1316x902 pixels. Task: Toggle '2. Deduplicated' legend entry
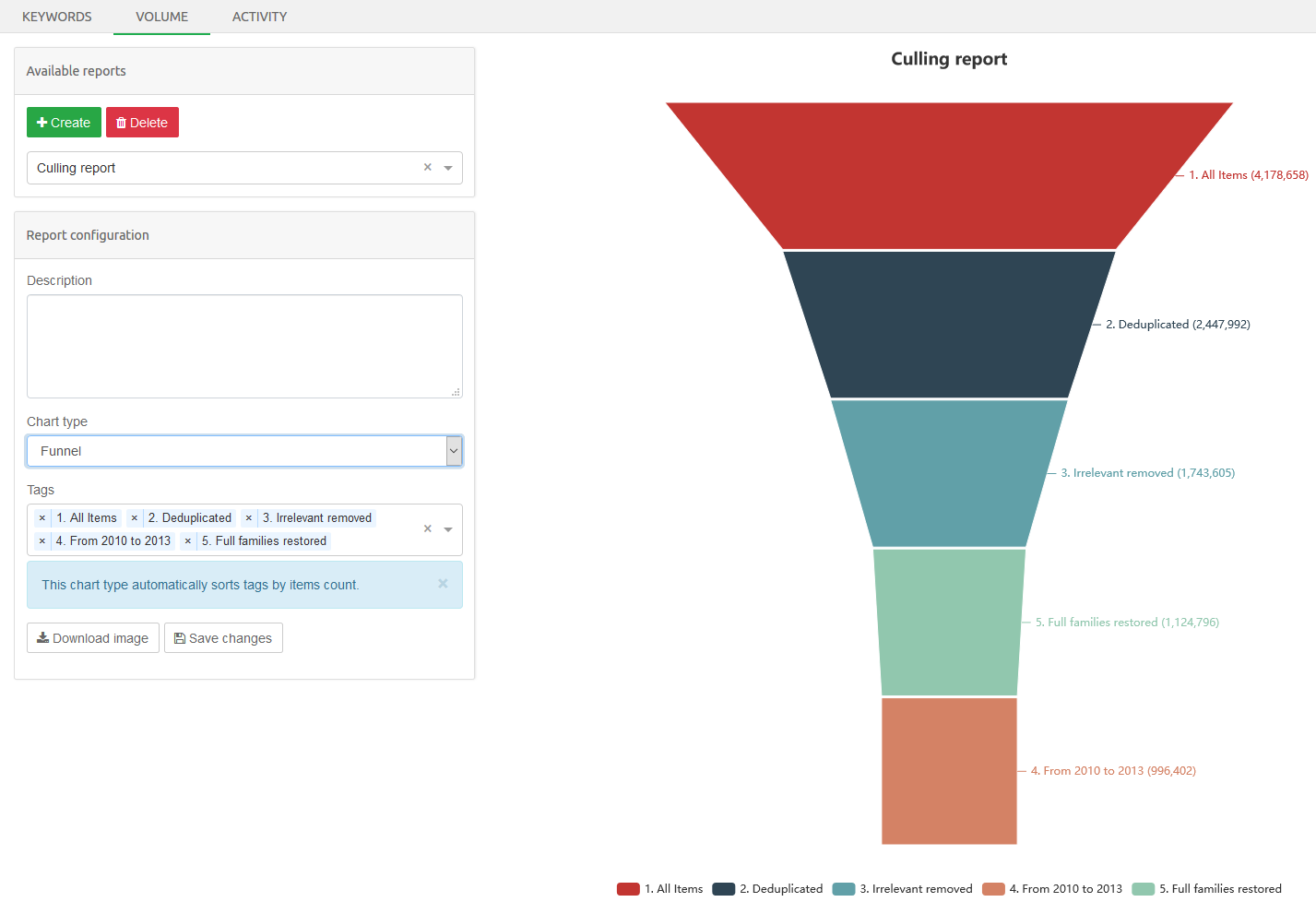click(x=767, y=889)
